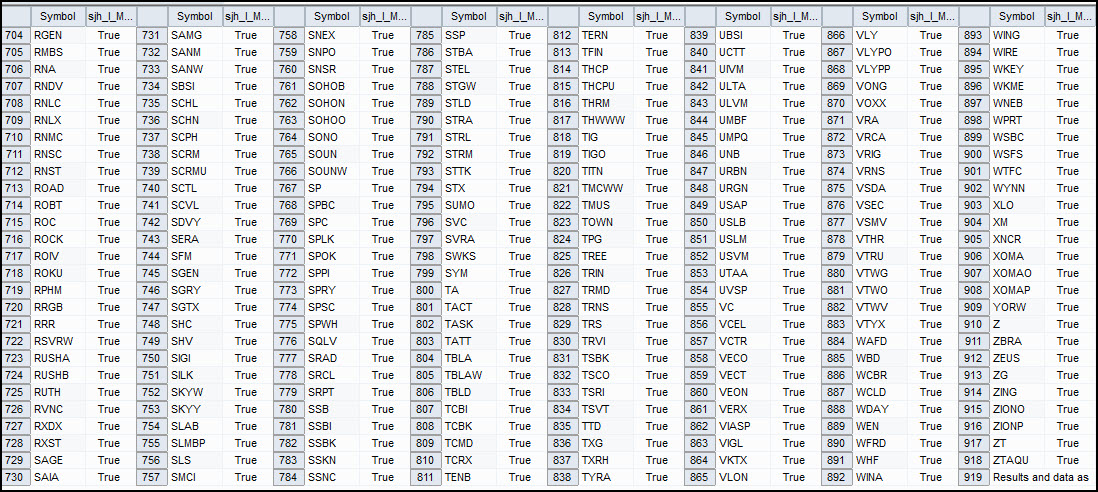
Task: Click Symbol column header above VLY
Action: [880, 17]
